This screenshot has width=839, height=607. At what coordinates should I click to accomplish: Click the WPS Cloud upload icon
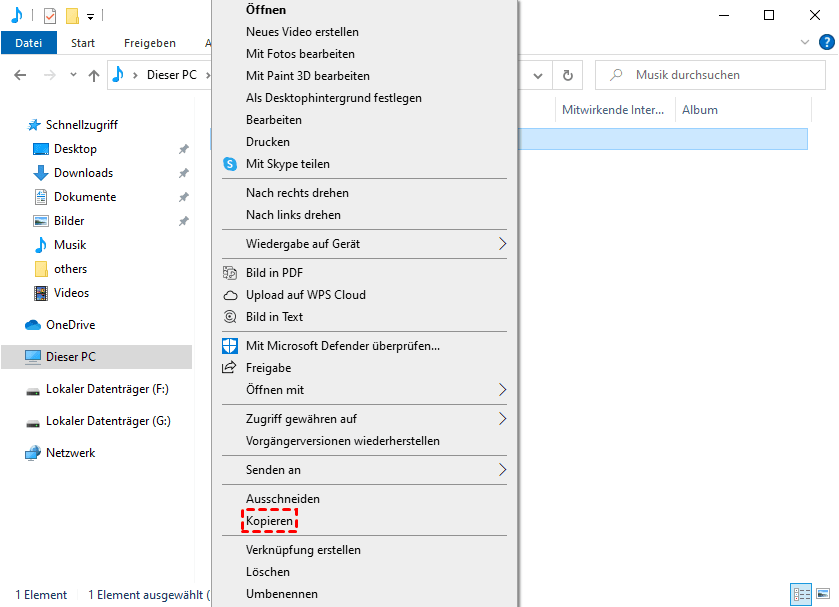pyautogui.click(x=230, y=295)
